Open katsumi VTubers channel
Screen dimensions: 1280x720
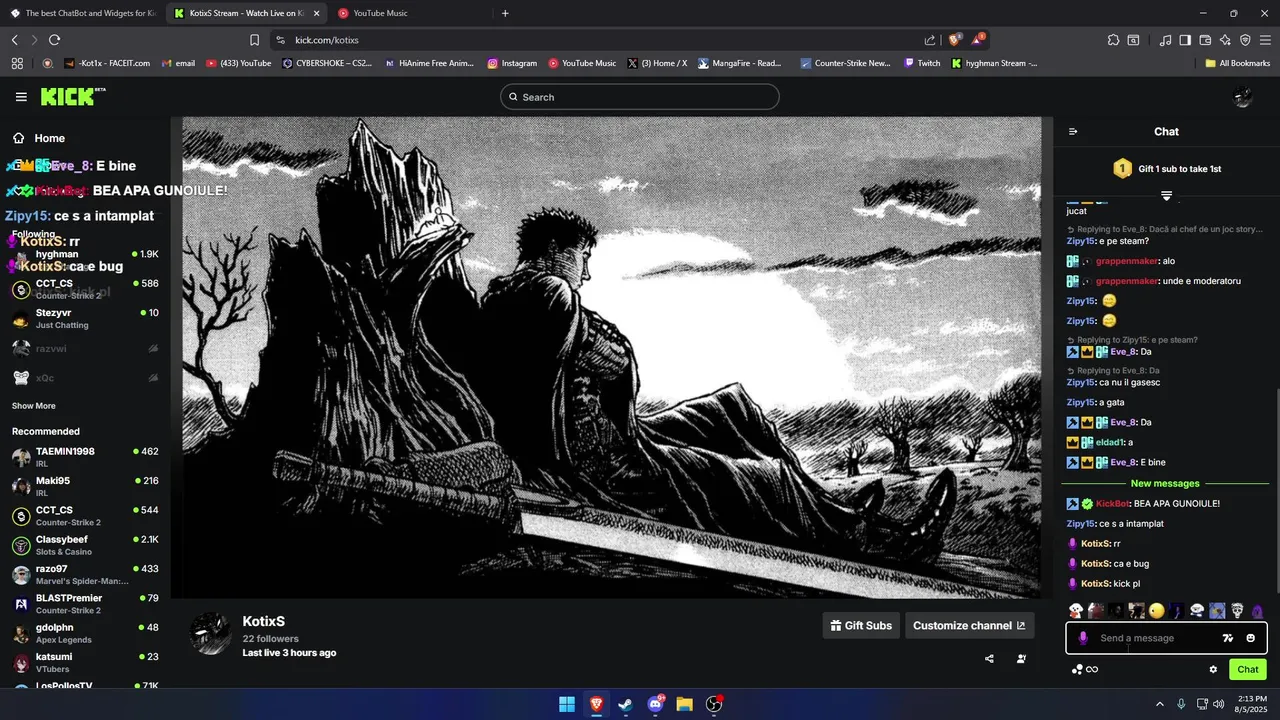pyautogui.click(x=85, y=662)
